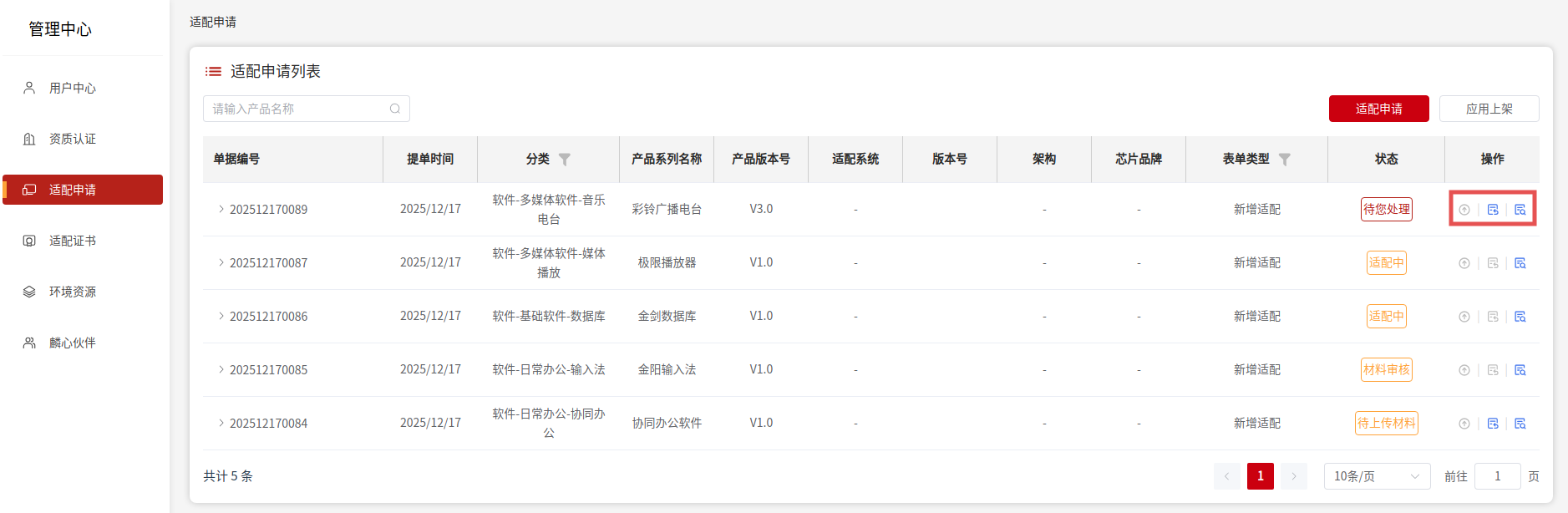Click the view-details icon for order 202512170089
Viewport: 1568px width, 513px height.
click(1520, 210)
